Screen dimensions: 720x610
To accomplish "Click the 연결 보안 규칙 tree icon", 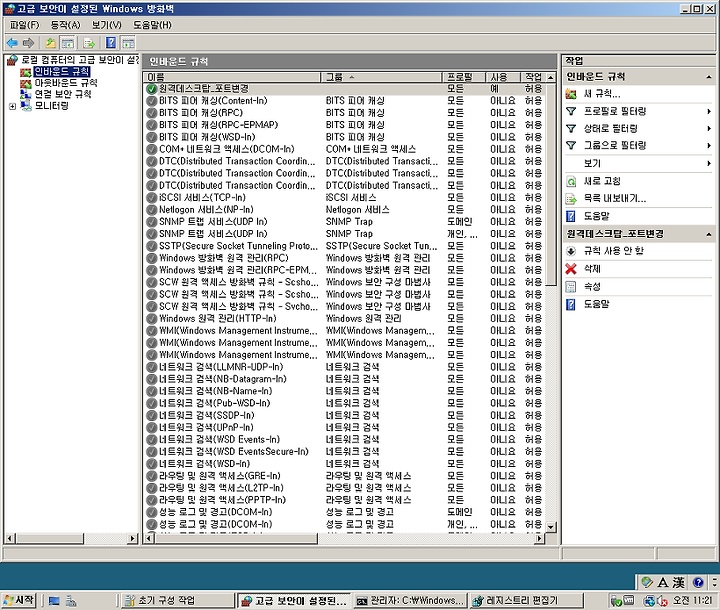I will click(26, 95).
